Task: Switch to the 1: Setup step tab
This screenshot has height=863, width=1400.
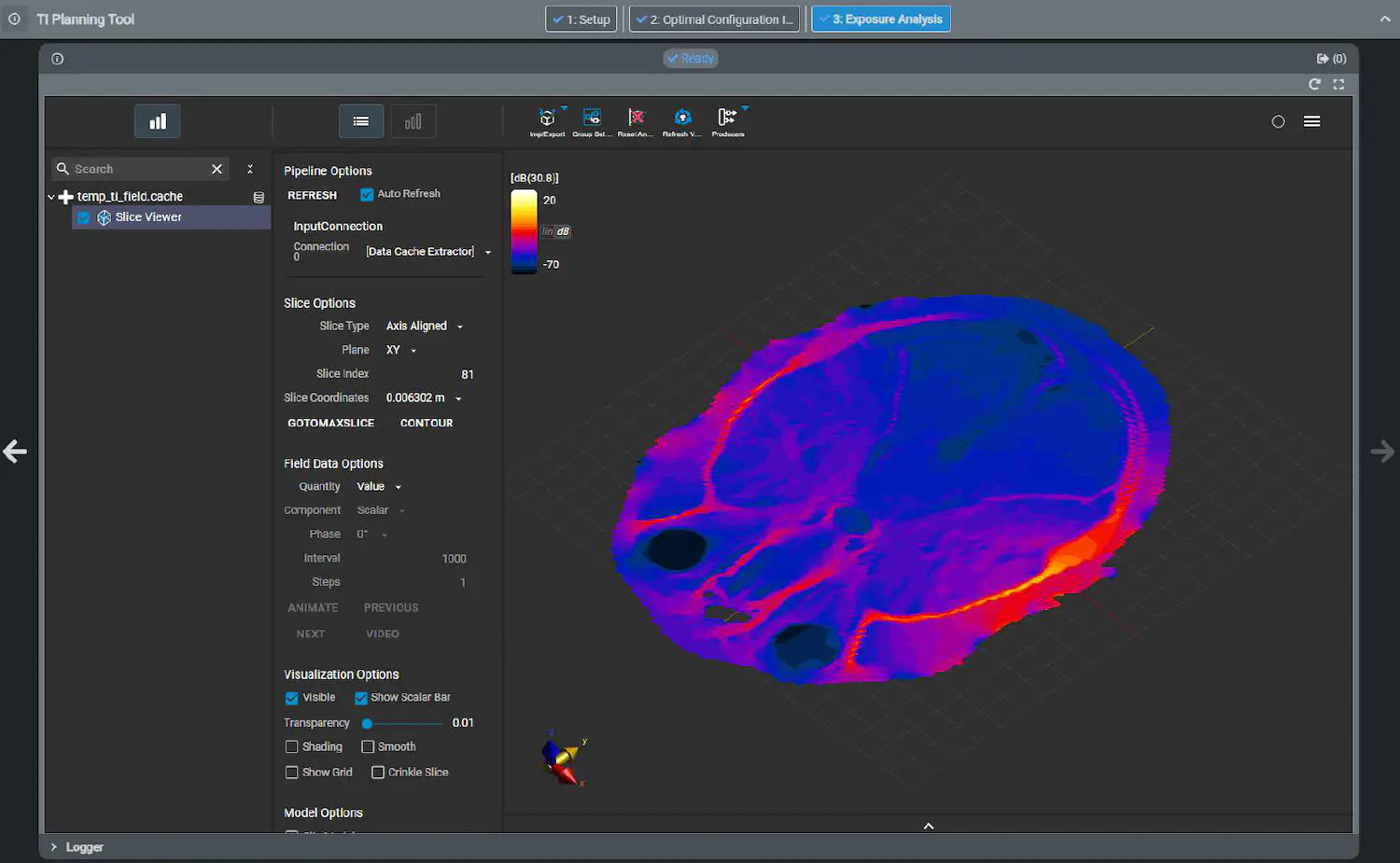Action: pos(581,20)
